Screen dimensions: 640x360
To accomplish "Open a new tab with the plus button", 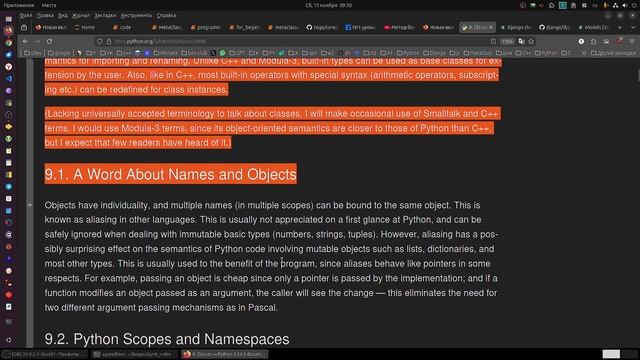I will click(620, 27).
